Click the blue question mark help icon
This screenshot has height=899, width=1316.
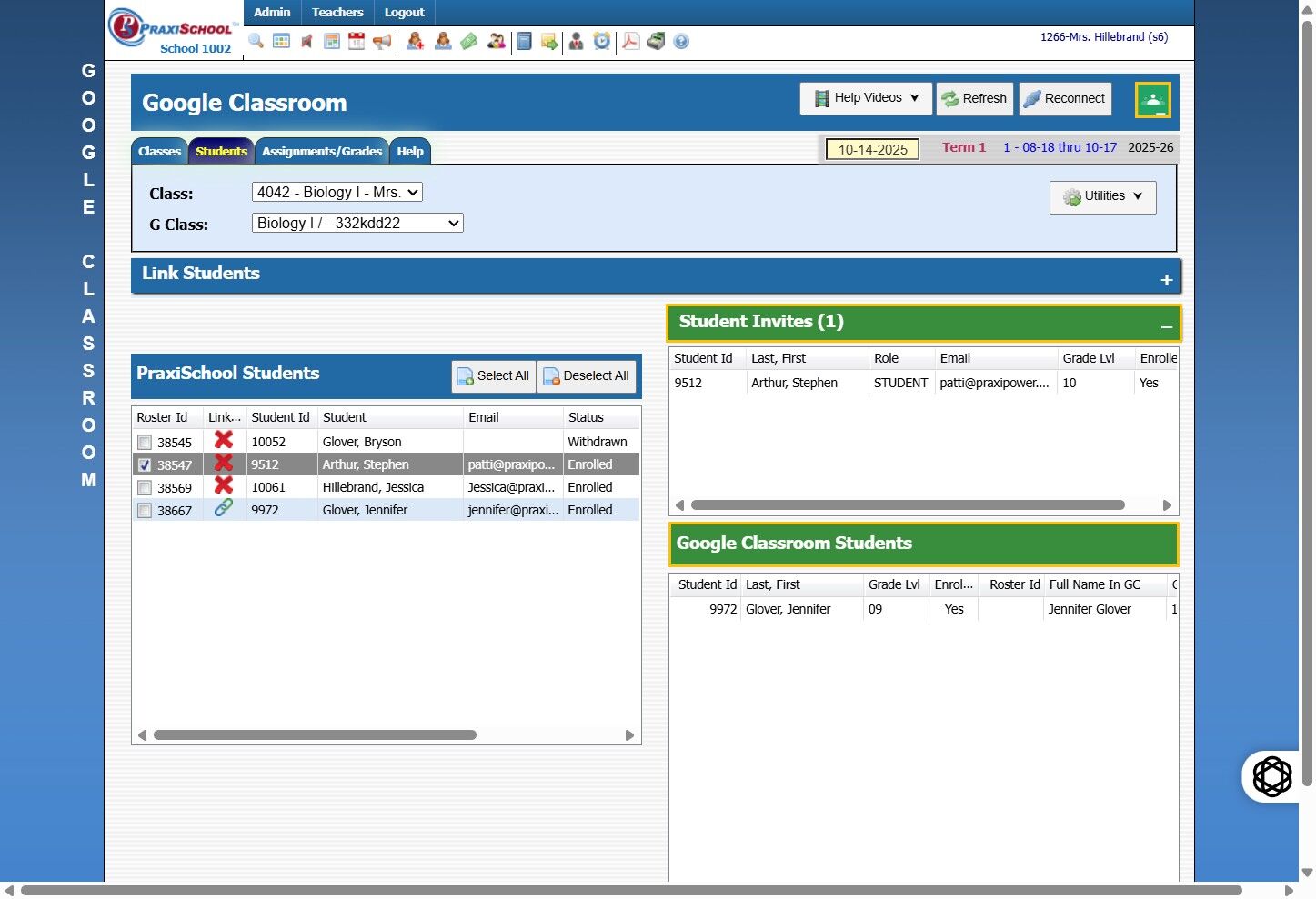click(x=681, y=41)
